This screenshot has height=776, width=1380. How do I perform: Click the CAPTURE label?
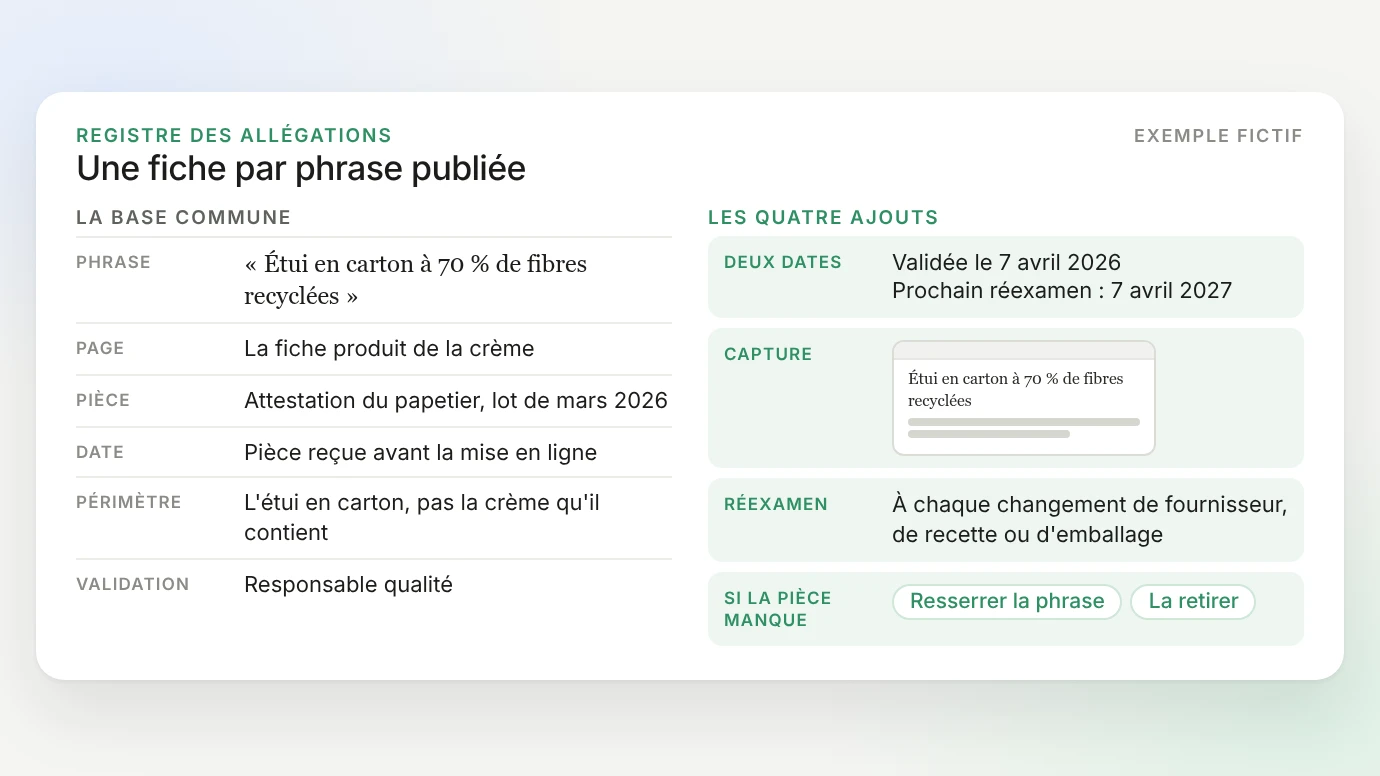pyautogui.click(x=768, y=355)
